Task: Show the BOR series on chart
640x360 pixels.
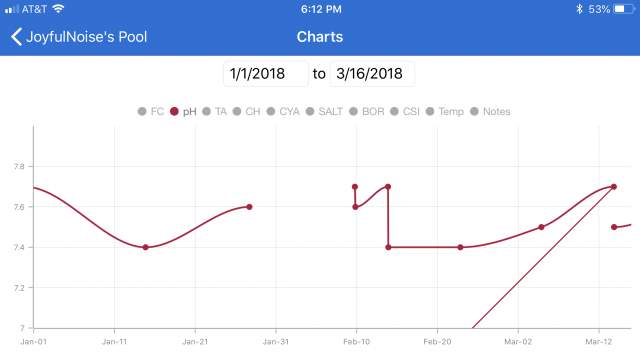Action: (x=367, y=111)
